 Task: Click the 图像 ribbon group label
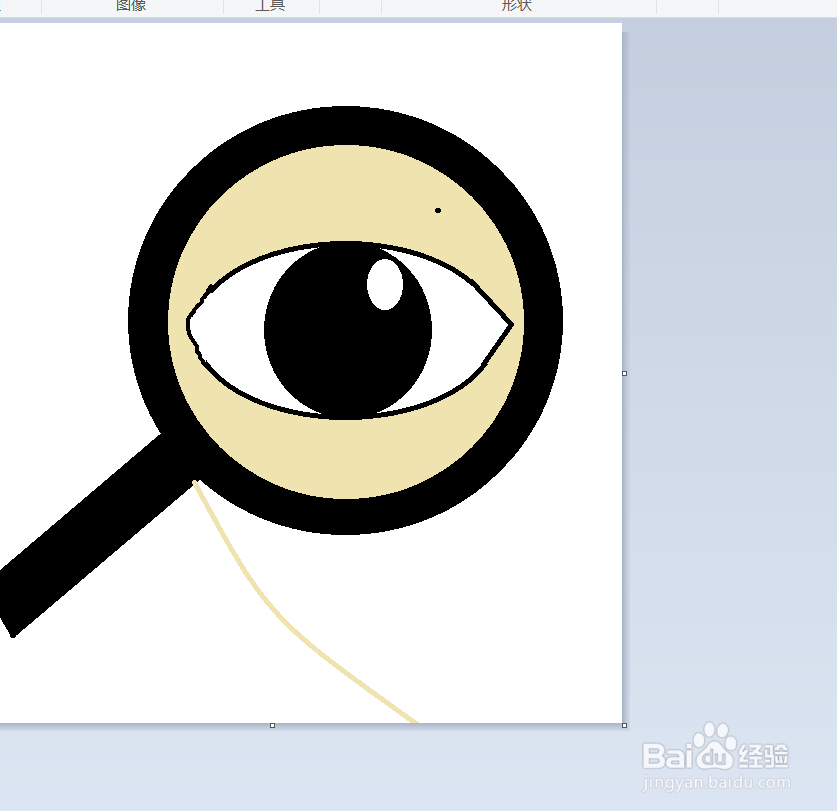131,5
